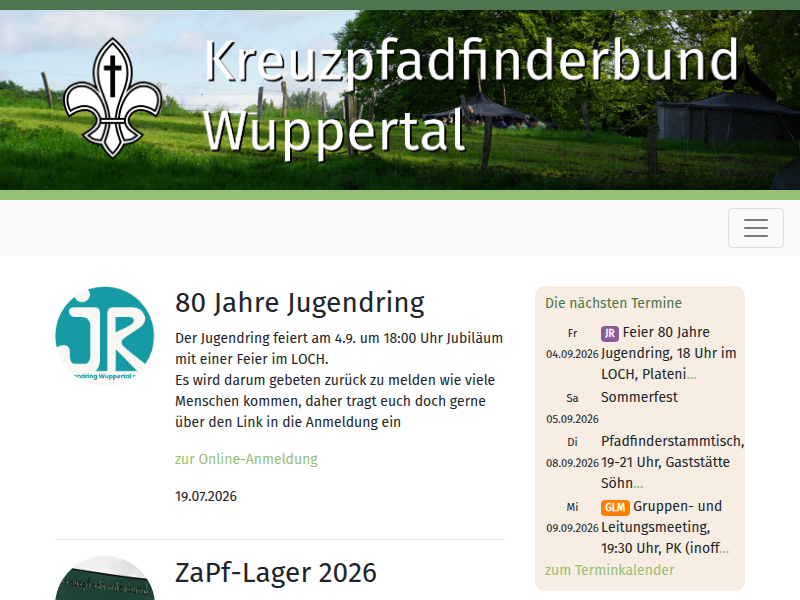The image size is (800, 600).
Task: Click the scout lily cross logo
Action: pyautogui.click(x=113, y=98)
